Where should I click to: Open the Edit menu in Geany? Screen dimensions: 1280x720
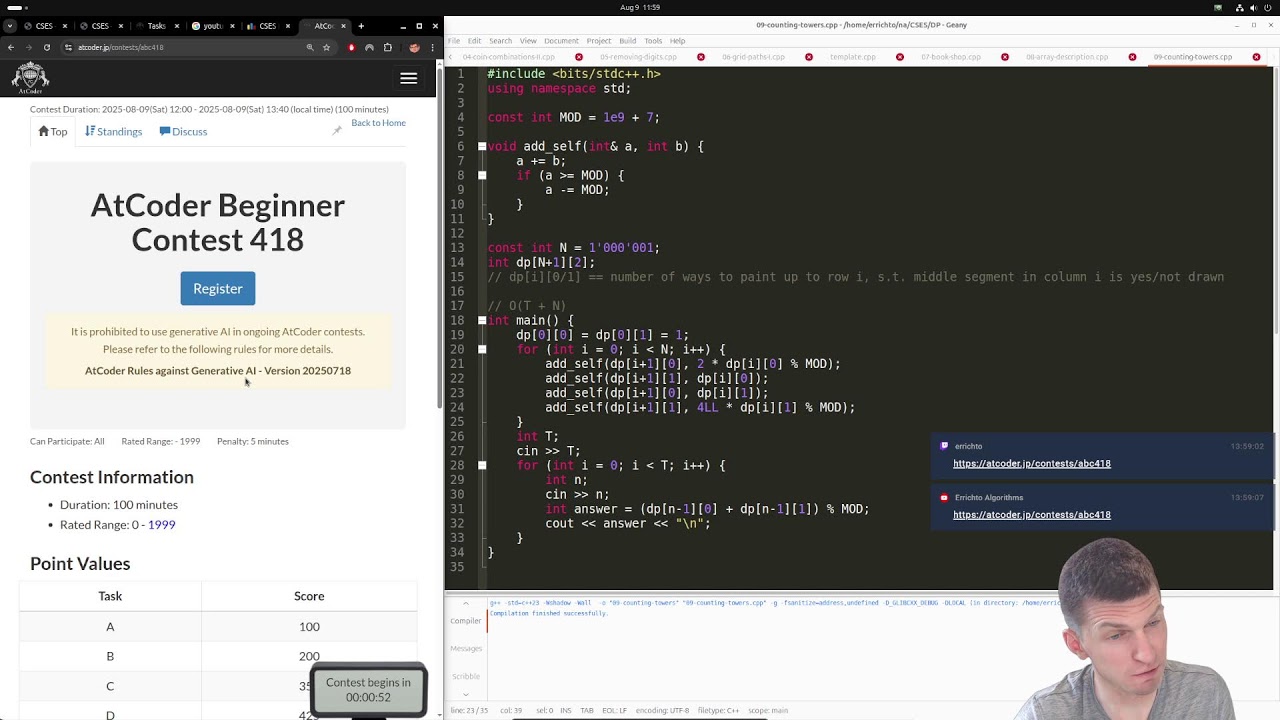click(474, 41)
